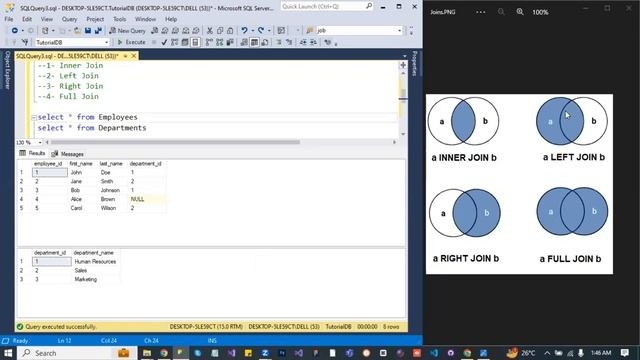Show hidden system tray icons
Viewport: 640px width, 360px height.
tap(547, 353)
